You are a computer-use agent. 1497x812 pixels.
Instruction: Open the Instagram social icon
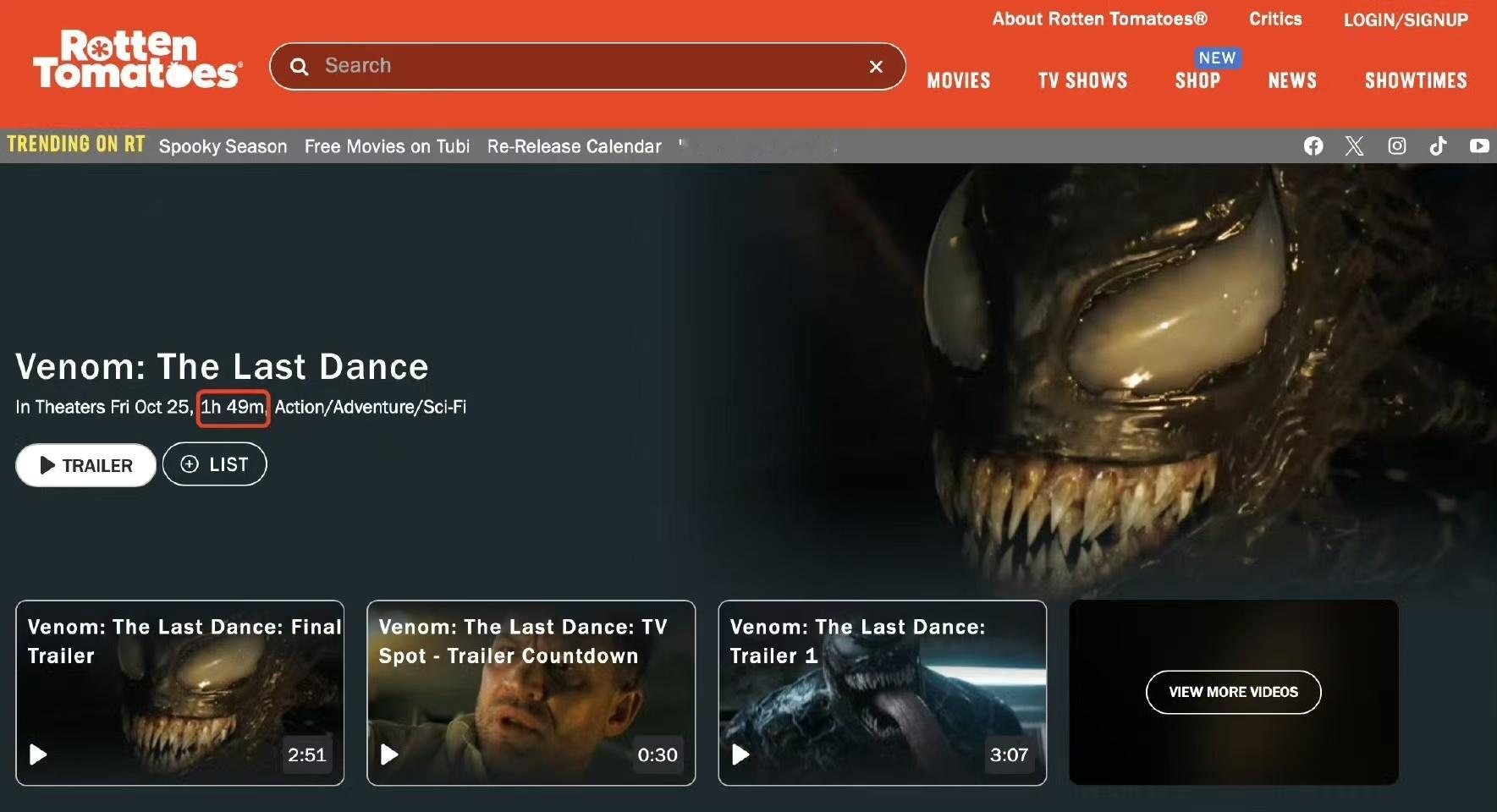pos(1397,146)
